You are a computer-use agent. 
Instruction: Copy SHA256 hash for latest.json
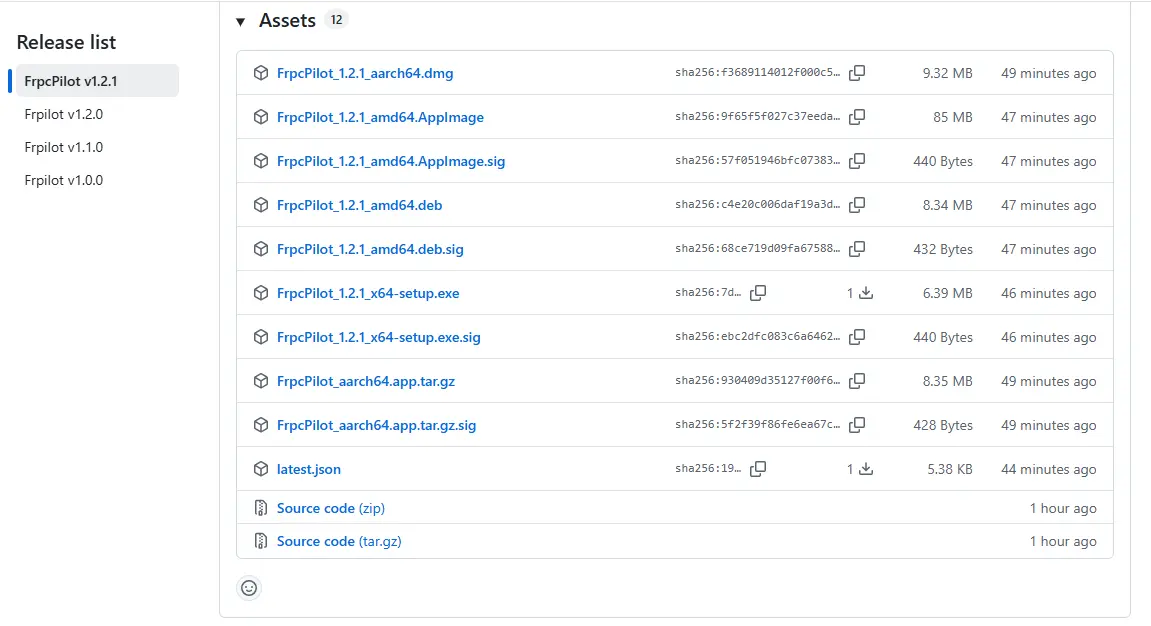(x=758, y=469)
